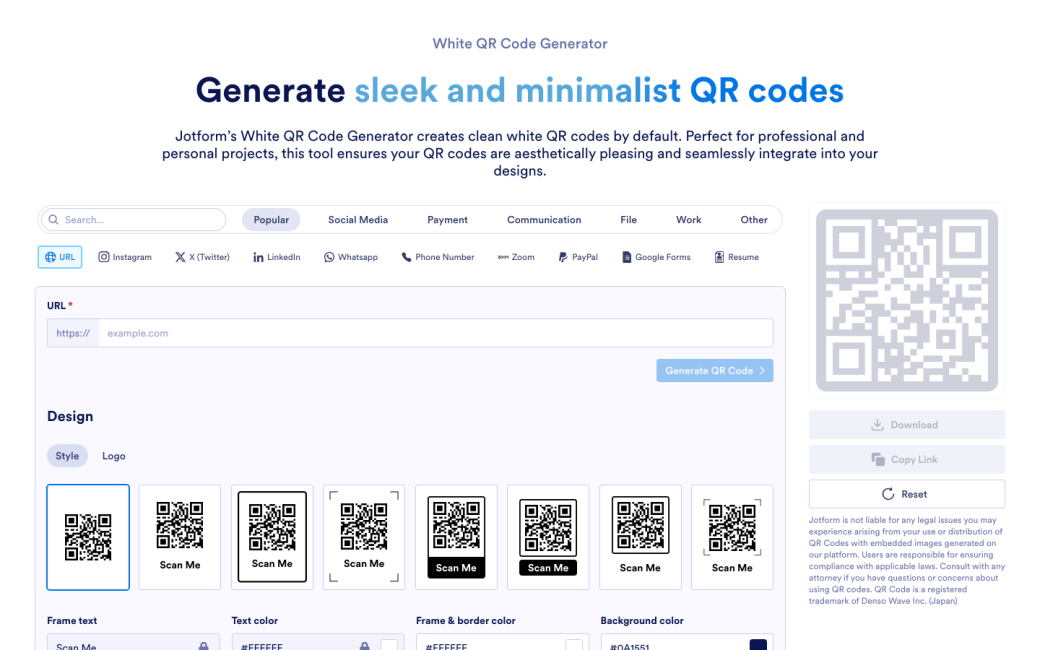Open the Frame & border color swatch
This screenshot has width=1040, height=650.
pos(574,645)
